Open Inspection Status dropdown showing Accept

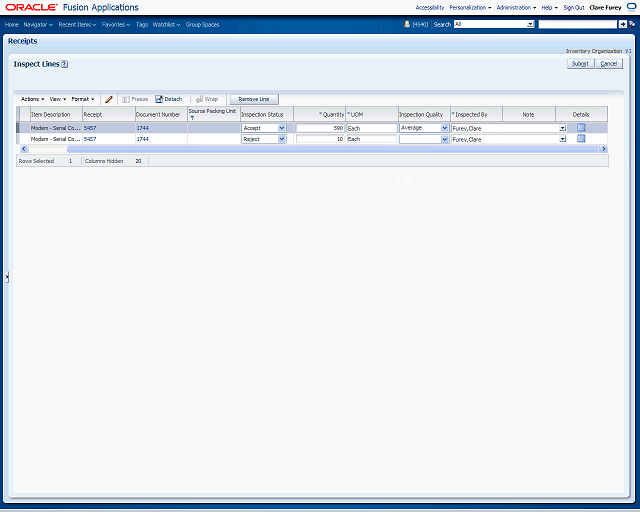[x=281, y=128]
